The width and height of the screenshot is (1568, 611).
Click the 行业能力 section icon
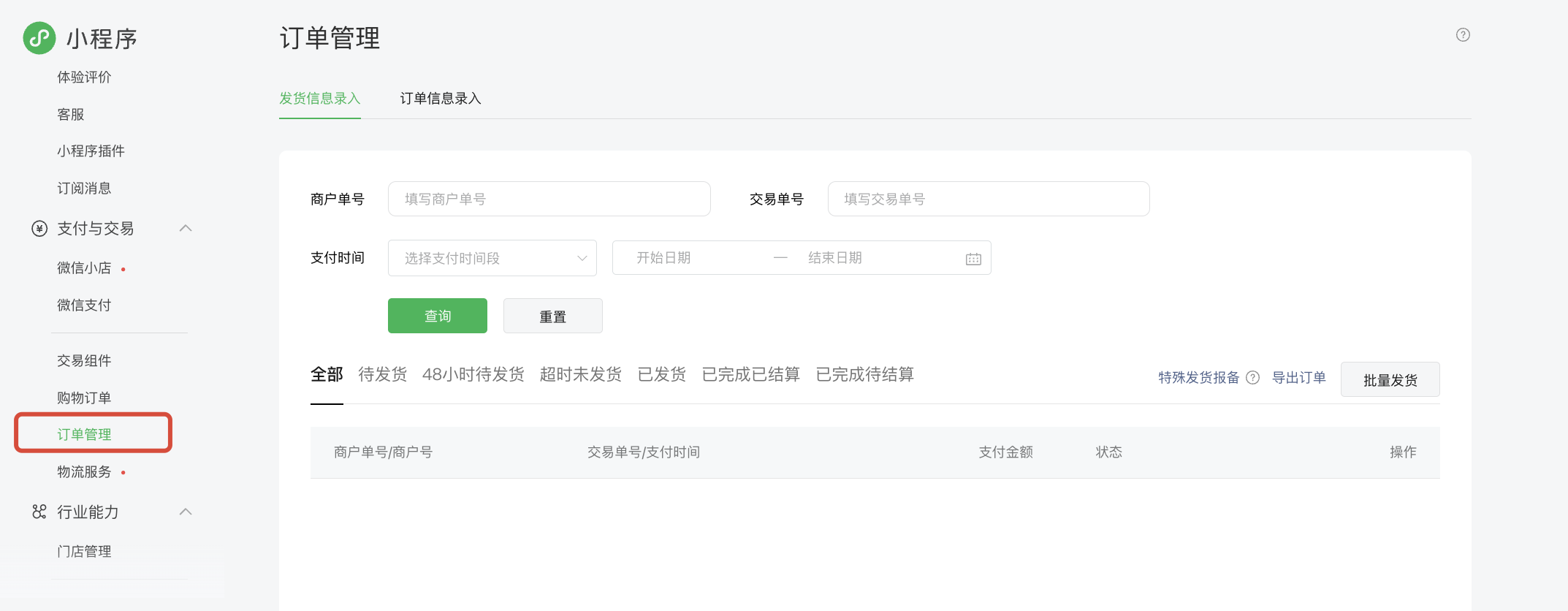[x=39, y=512]
